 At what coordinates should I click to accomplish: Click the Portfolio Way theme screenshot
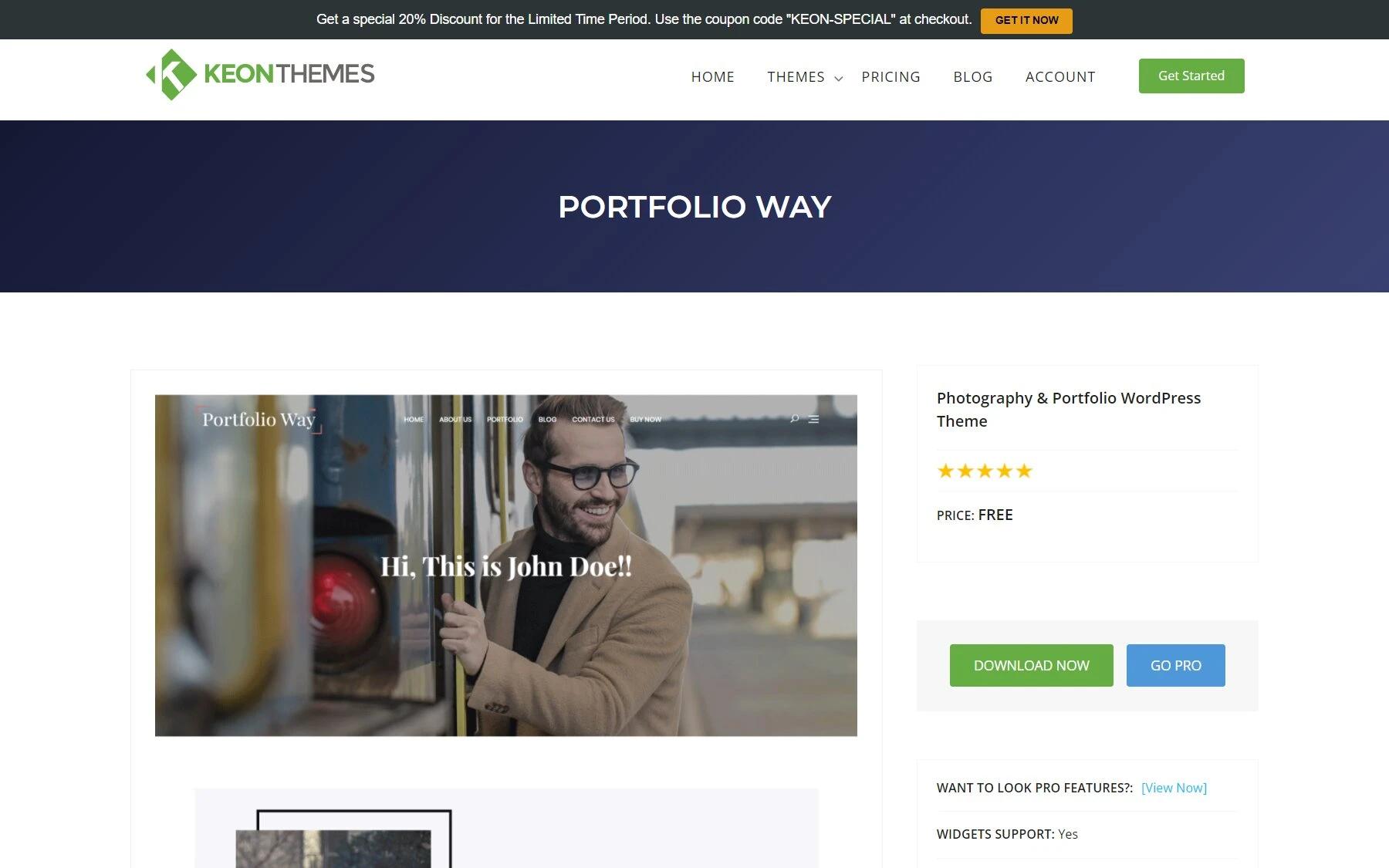click(506, 566)
